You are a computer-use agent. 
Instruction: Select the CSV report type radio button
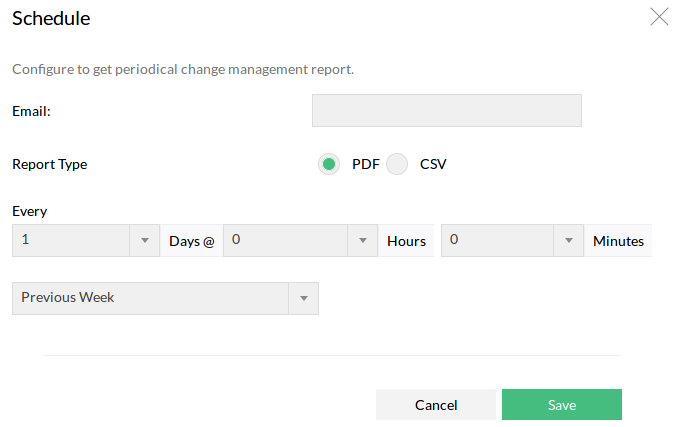(398, 164)
